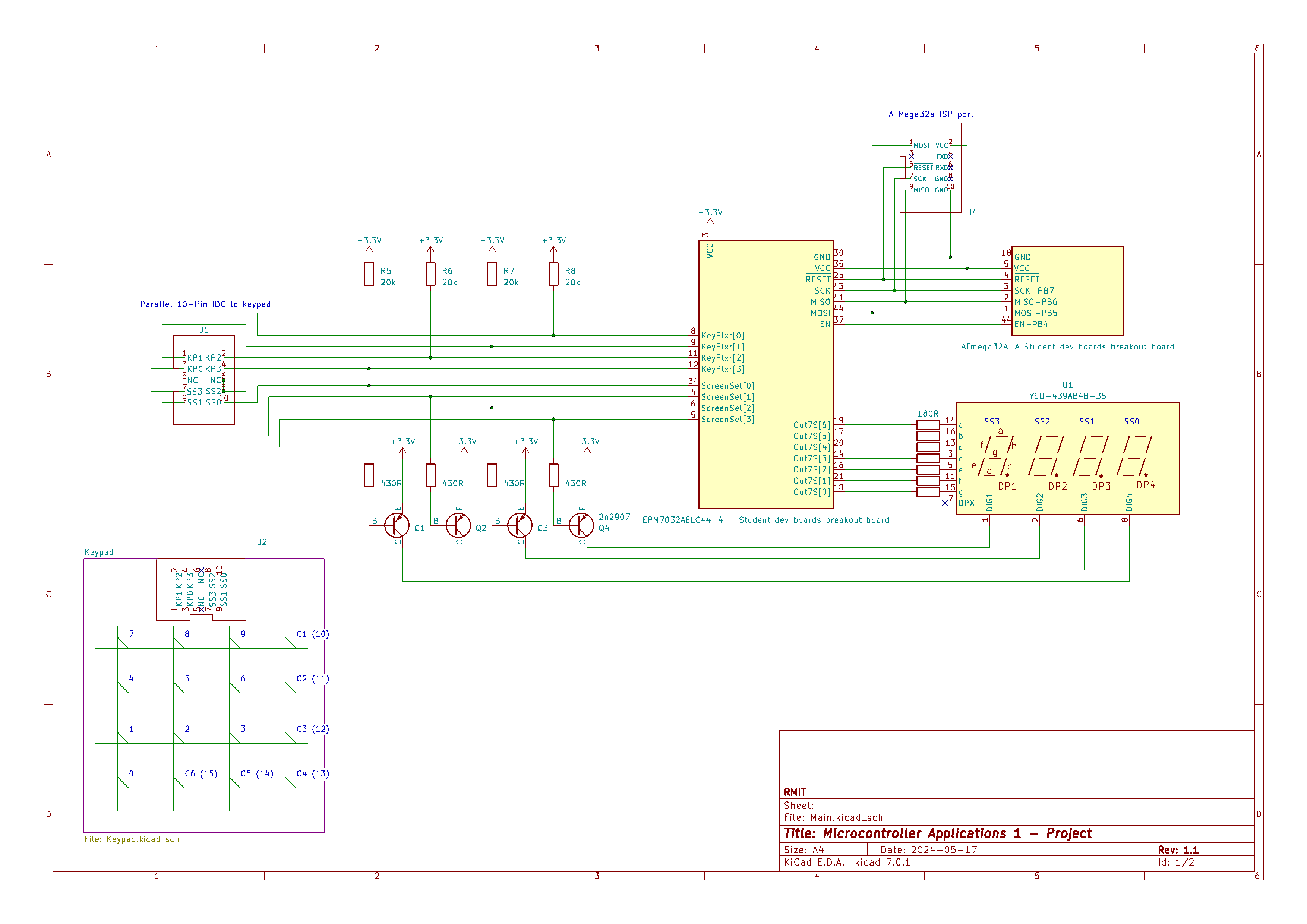Click the 'Rev: 1.1' field
Image resolution: width=1307 pixels, height=924 pixels.
tap(1178, 850)
